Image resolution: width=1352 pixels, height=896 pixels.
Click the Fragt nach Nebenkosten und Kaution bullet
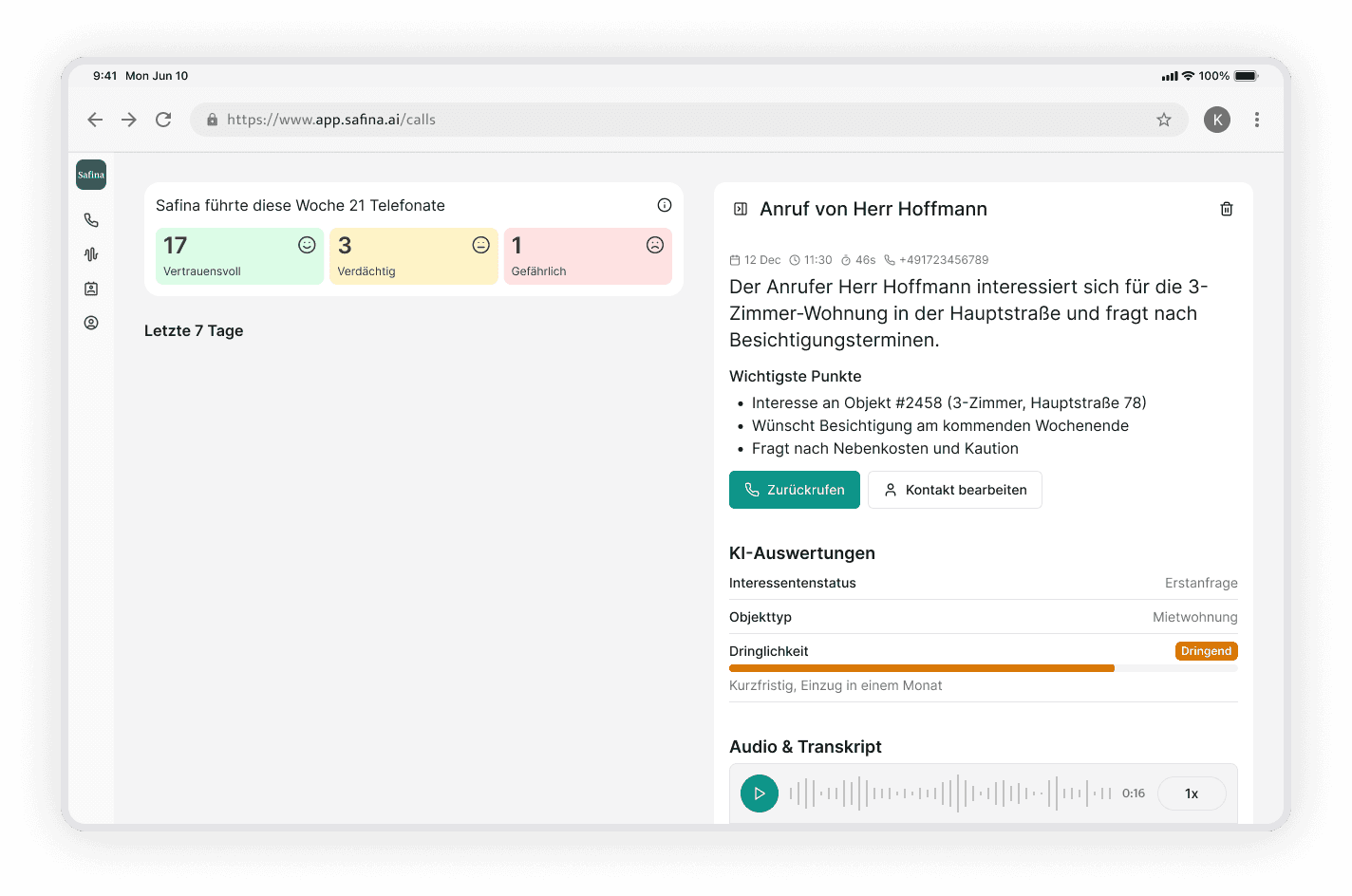coord(885,448)
